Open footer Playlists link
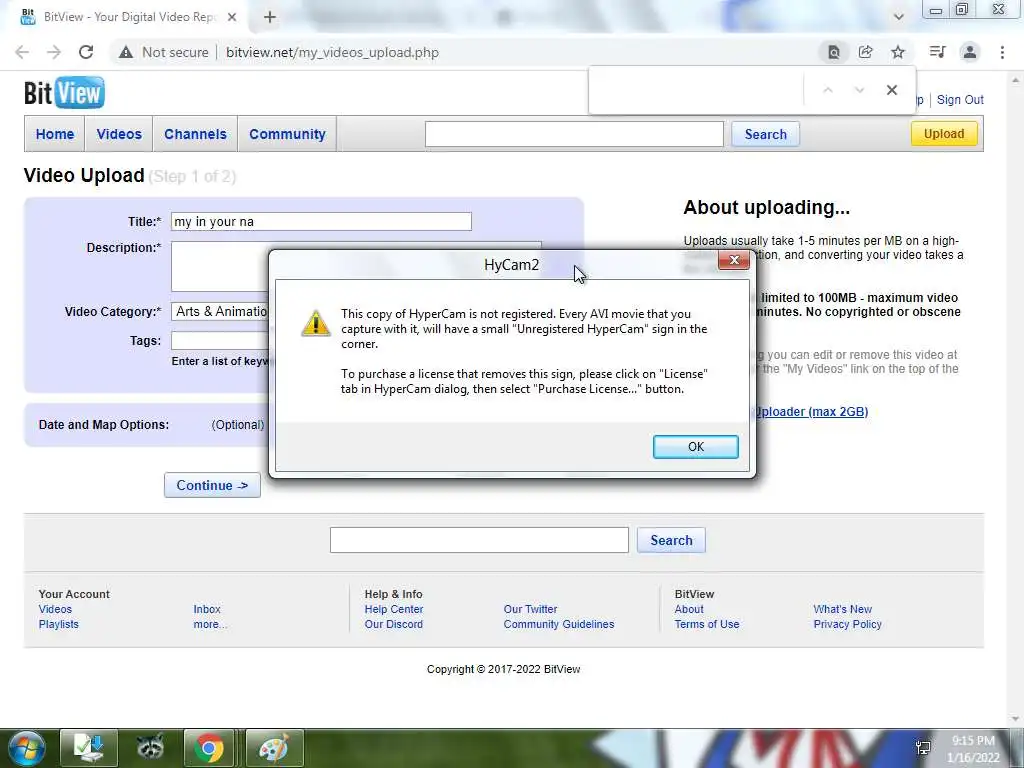The width and height of the screenshot is (1024, 768). click(x=59, y=624)
